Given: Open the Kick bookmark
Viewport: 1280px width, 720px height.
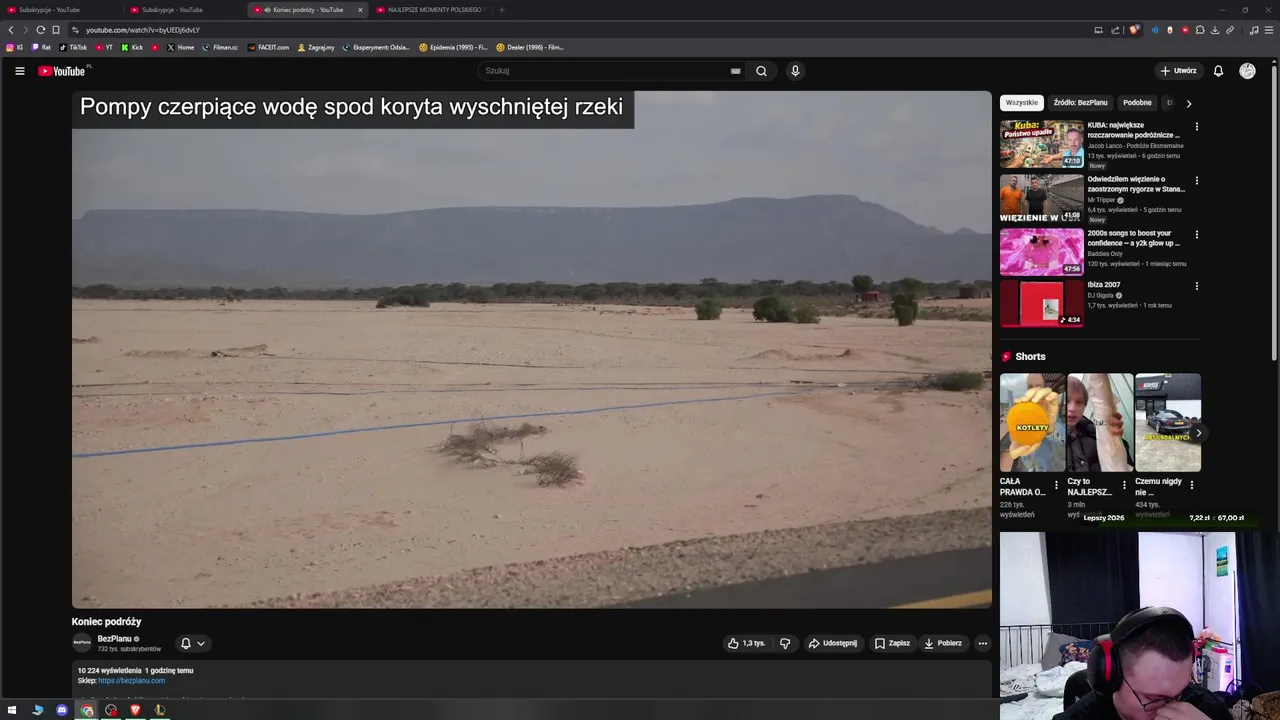Looking at the screenshot, I should pos(132,47).
